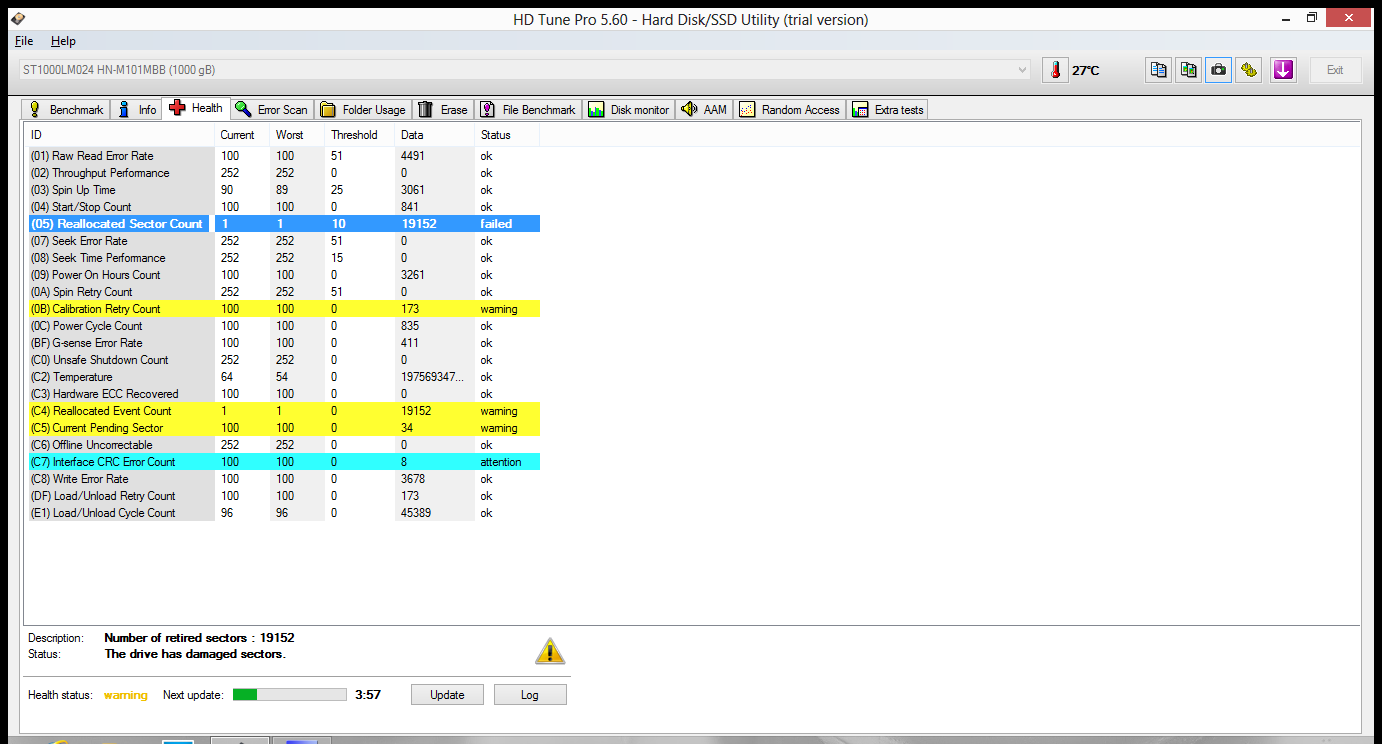Select the Start/Stop Count row
The height and width of the screenshot is (744, 1382).
(284, 207)
